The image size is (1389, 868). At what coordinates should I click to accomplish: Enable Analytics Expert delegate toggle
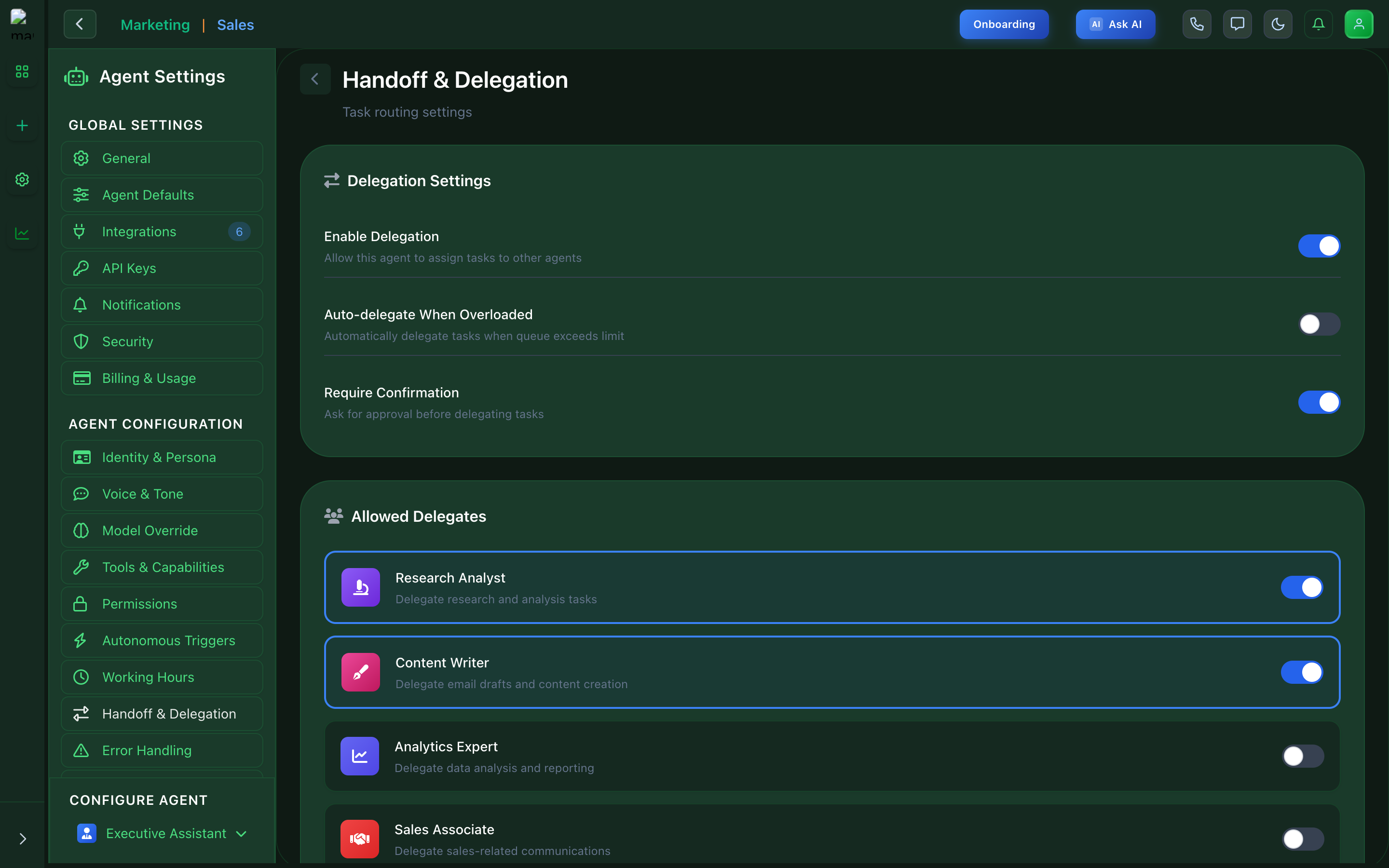pos(1303,756)
